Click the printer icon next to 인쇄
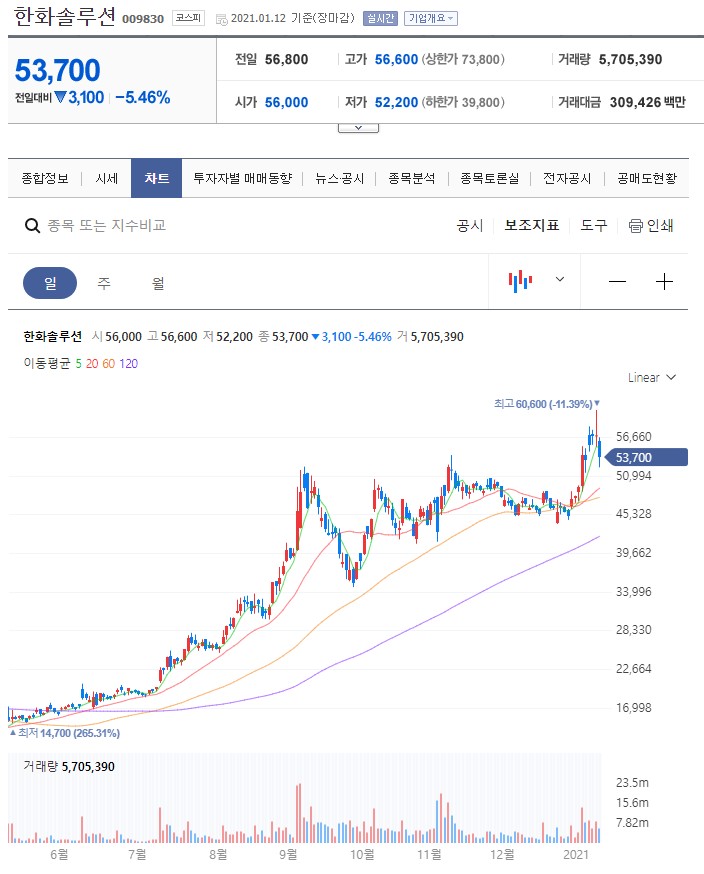 point(635,226)
